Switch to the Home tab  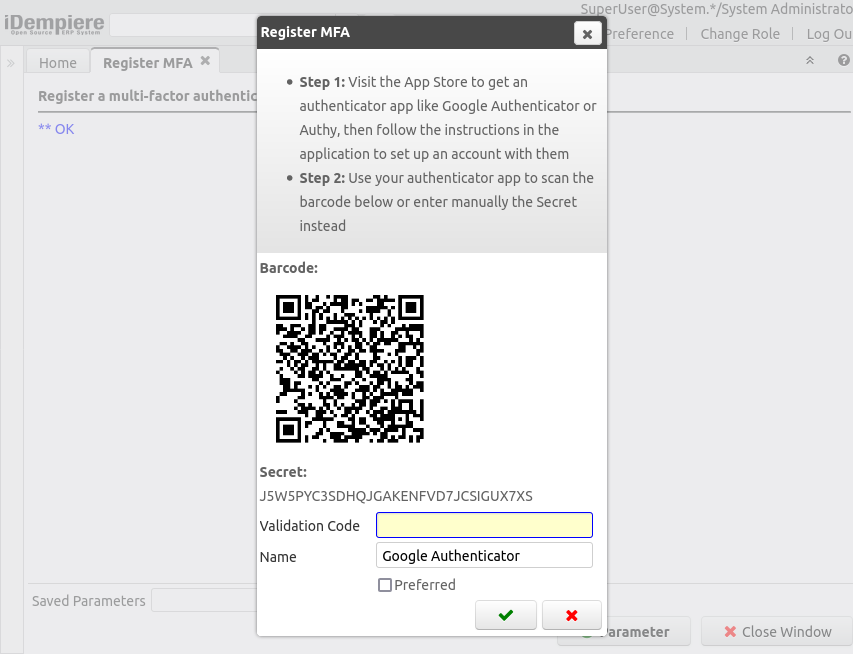point(57,61)
